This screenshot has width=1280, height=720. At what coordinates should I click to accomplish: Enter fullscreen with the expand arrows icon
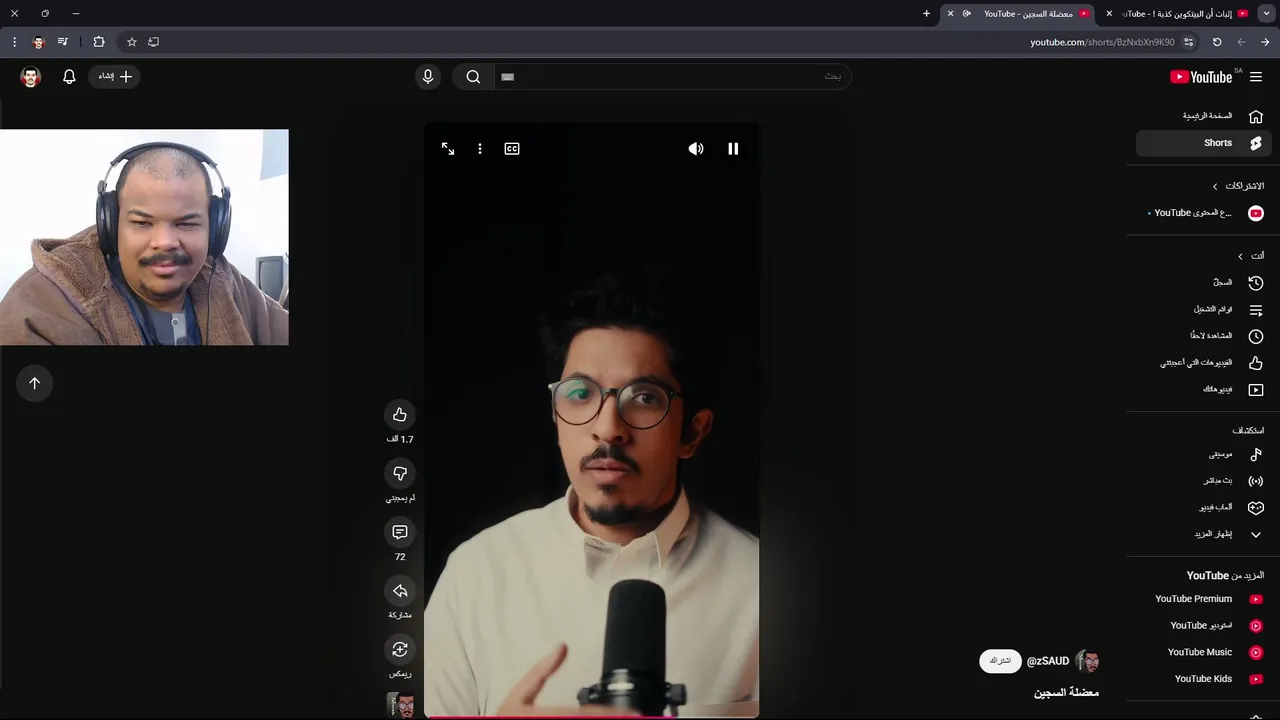[x=448, y=148]
